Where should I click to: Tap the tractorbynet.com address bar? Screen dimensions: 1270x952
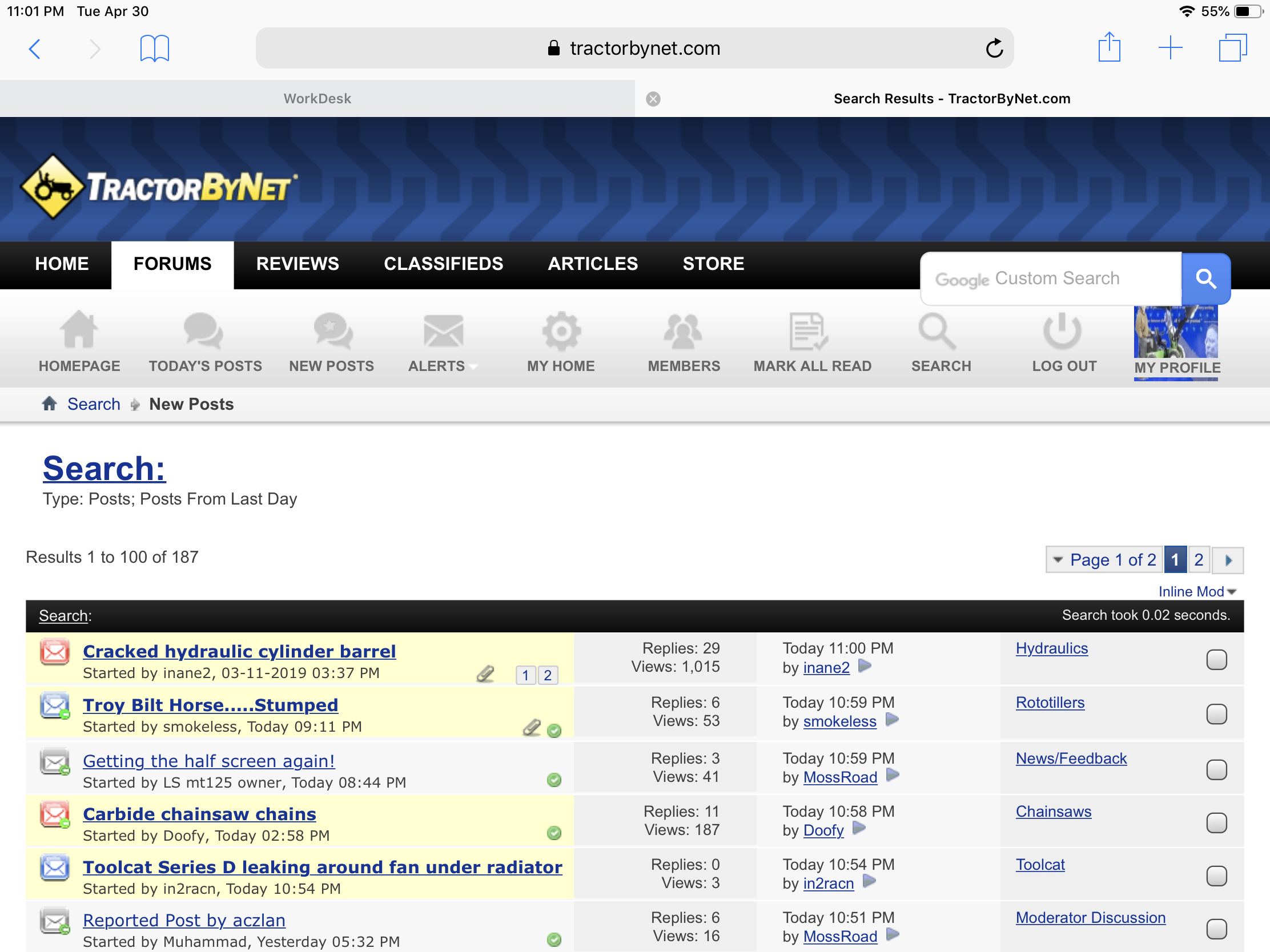click(x=634, y=48)
